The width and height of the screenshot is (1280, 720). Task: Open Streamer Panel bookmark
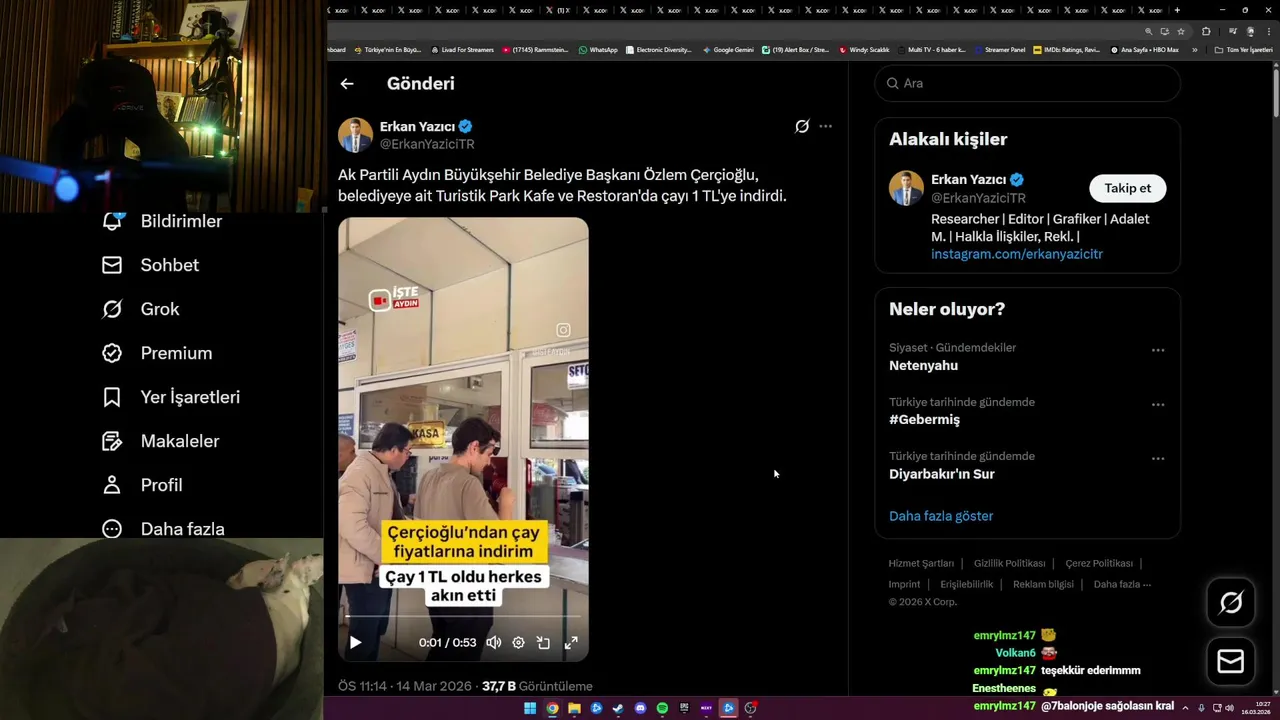(x=1000, y=49)
